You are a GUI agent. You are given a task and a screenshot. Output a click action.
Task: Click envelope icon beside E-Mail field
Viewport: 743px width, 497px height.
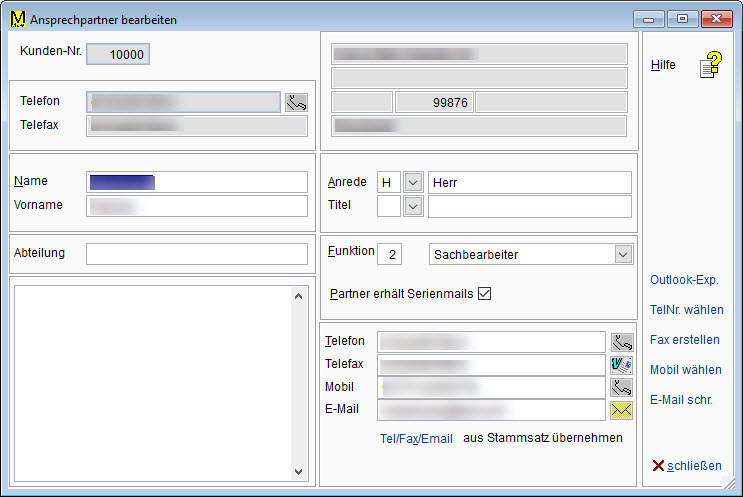click(x=622, y=410)
